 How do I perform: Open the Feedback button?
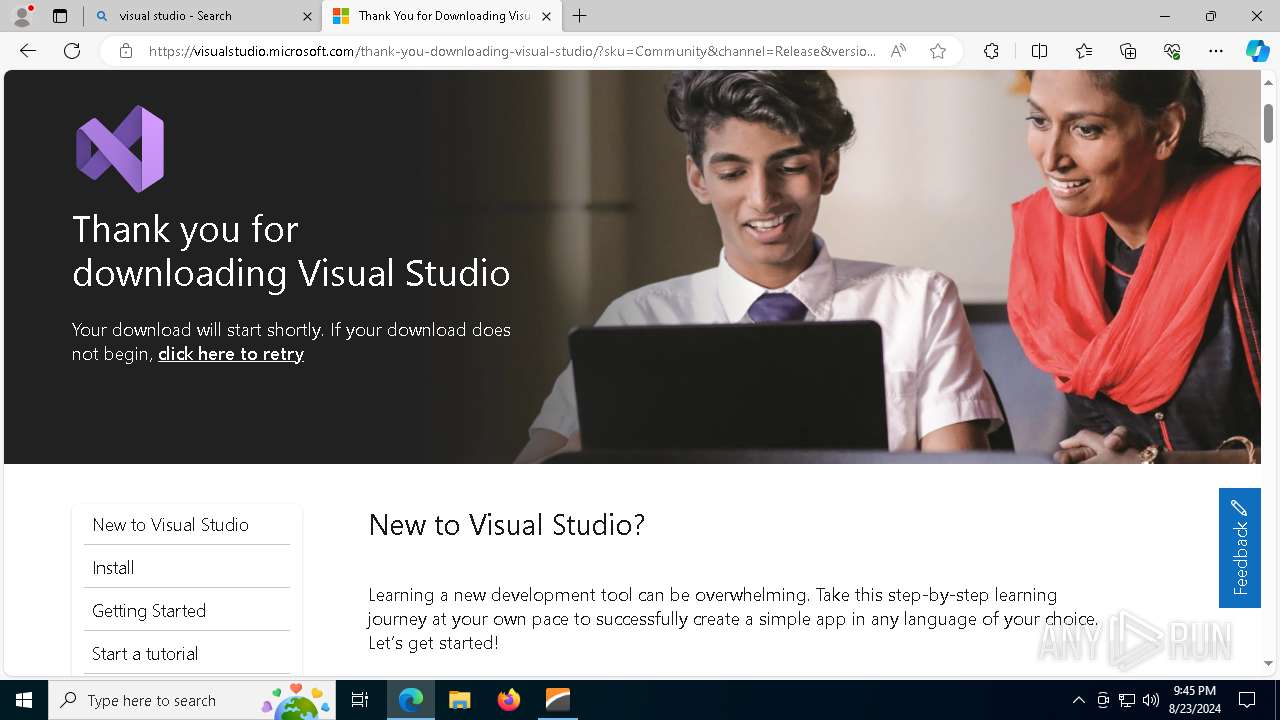click(x=1240, y=548)
